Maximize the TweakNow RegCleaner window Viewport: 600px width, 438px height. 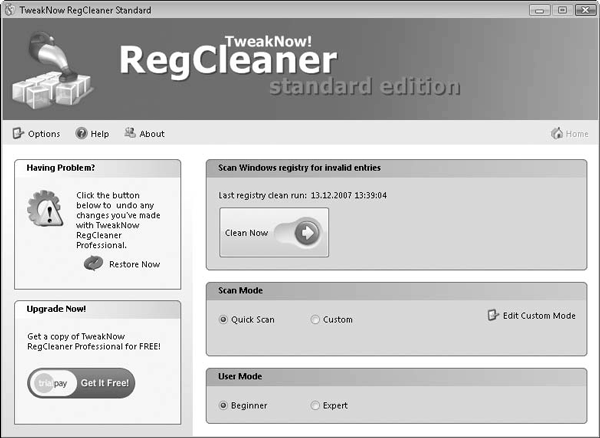[x=564, y=9]
